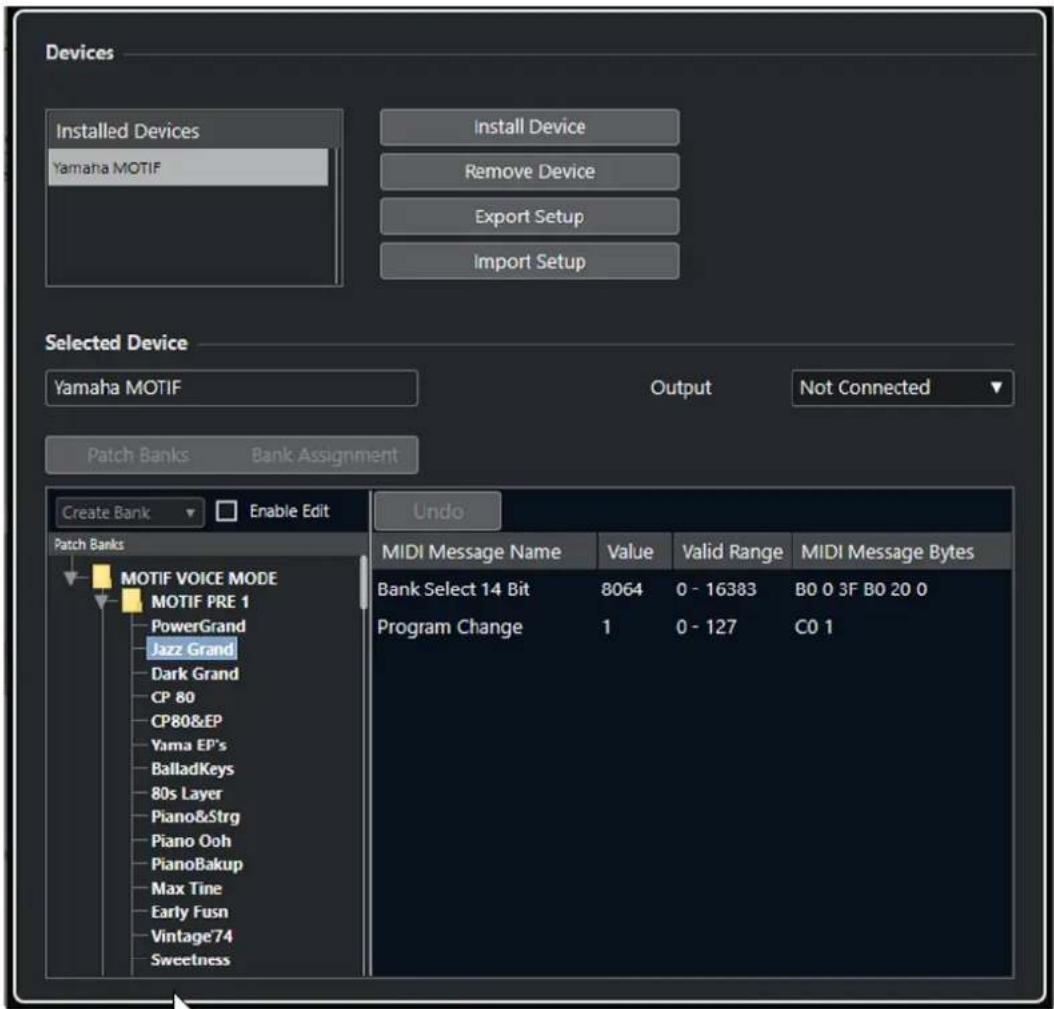1054x1009 pixels.
Task: Click the bytes cell C0 1
Action: [813, 627]
